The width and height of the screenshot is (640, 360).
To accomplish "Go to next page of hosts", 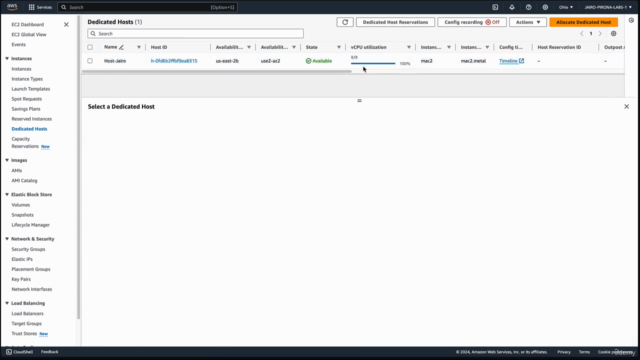I will pyautogui.click(x=600, y=33).
